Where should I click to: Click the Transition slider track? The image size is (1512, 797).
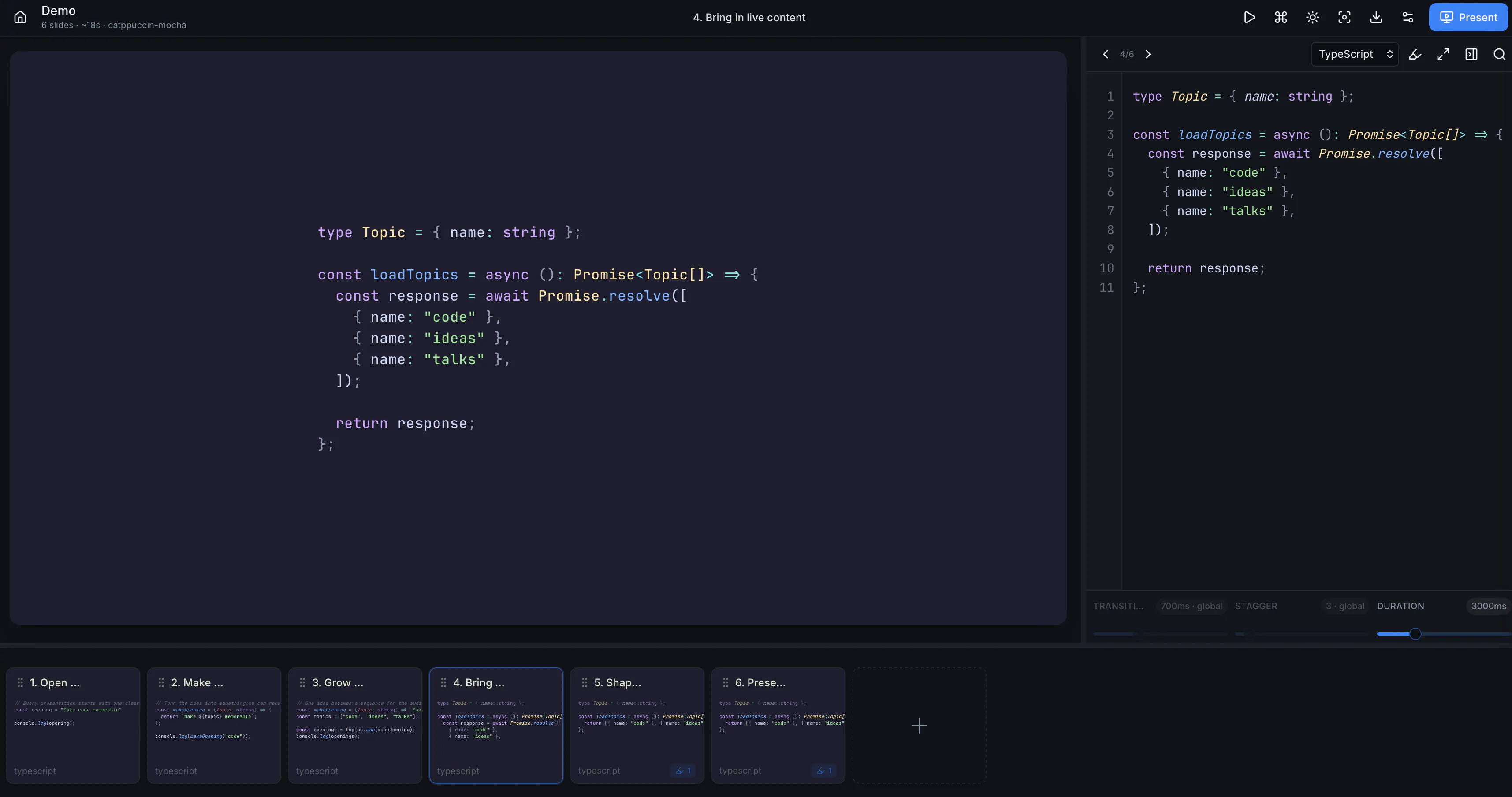click(1160, 634)
